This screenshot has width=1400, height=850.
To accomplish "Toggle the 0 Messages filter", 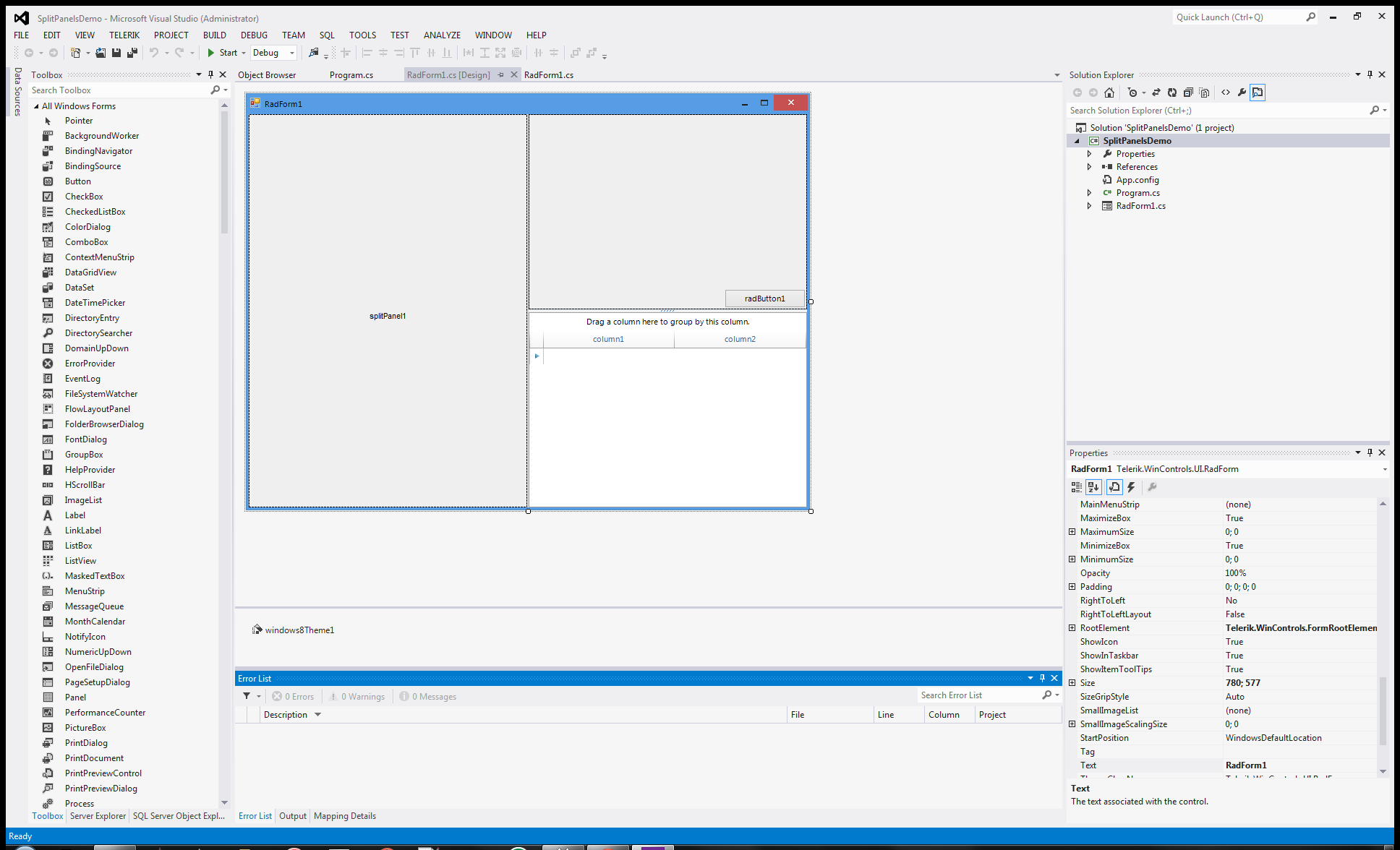I will 428,697.
